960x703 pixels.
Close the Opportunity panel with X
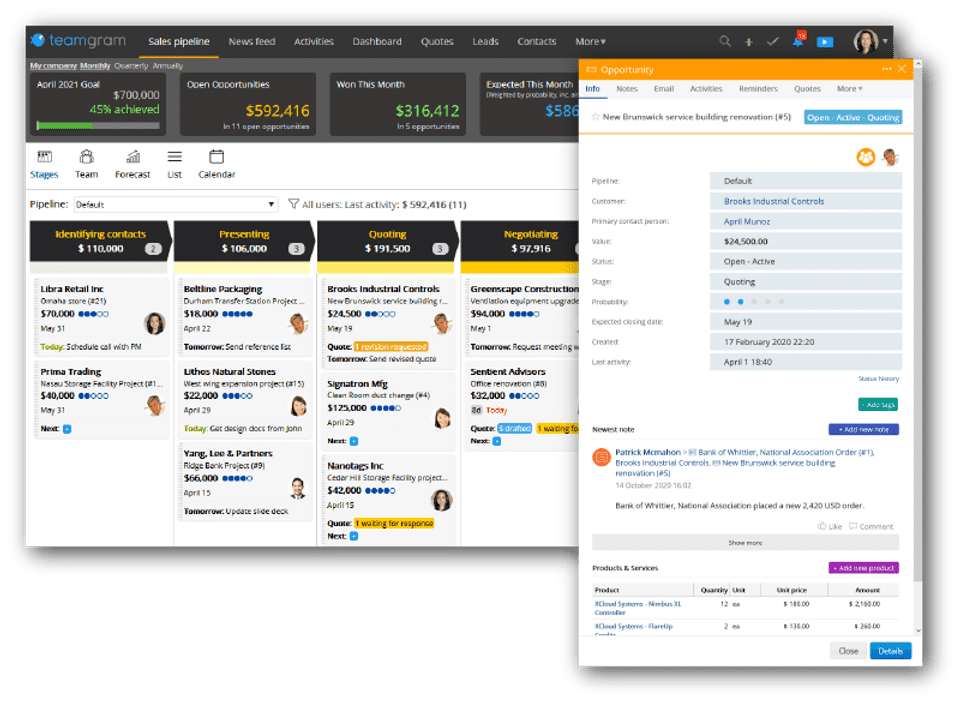(902, 69)
